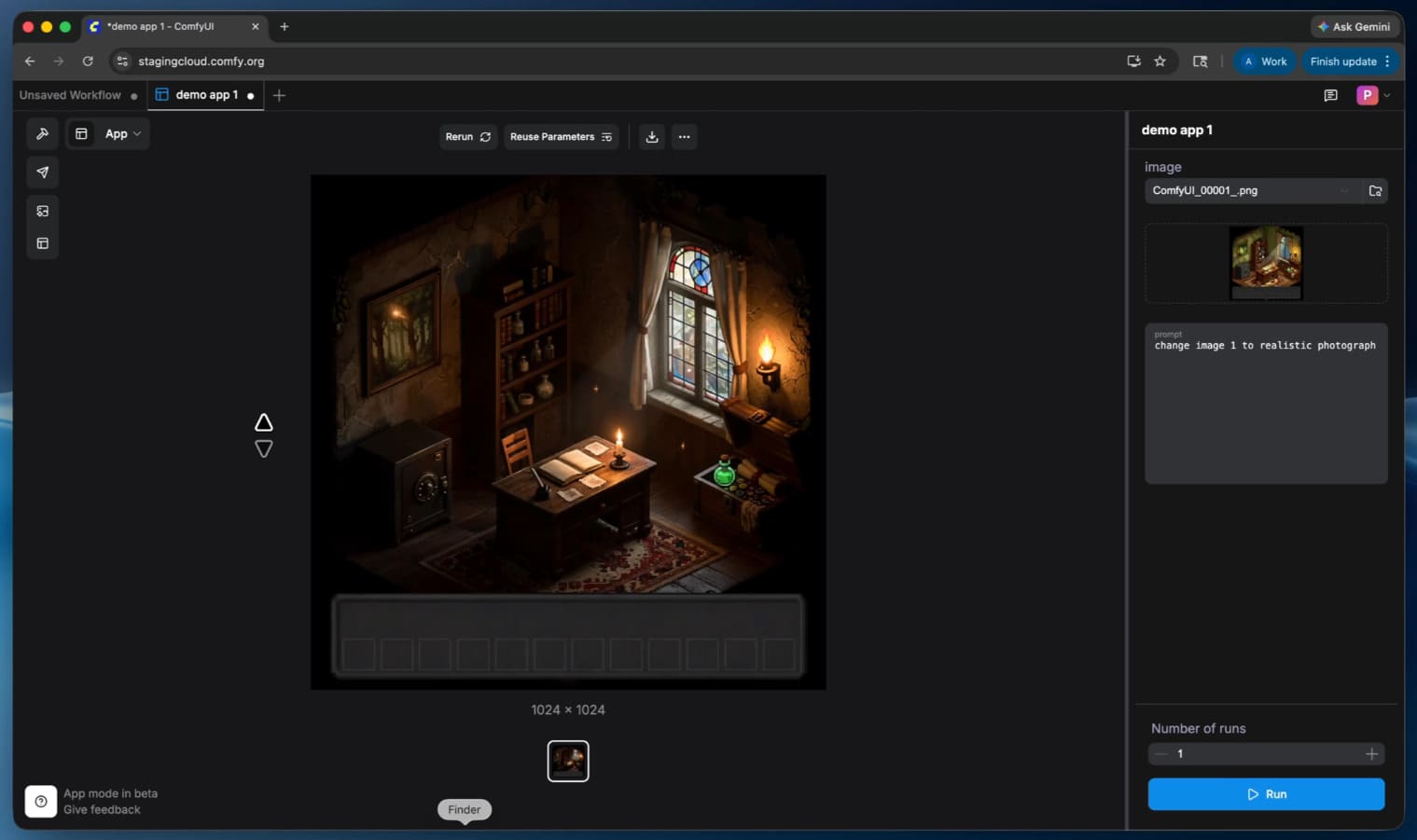The width and height of the screenshot is (1417, 840).
Task: Click the feedback chat icon near profile avatar
Action: (1330, 95)
